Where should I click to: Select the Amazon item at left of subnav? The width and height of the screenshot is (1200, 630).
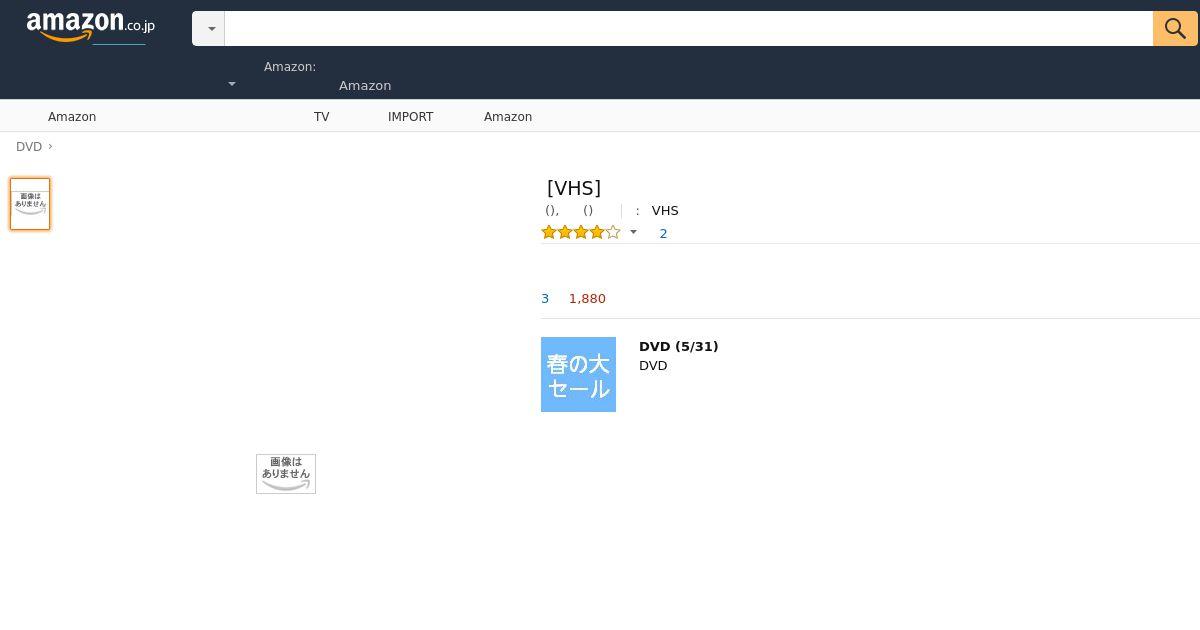pos(72,117)
